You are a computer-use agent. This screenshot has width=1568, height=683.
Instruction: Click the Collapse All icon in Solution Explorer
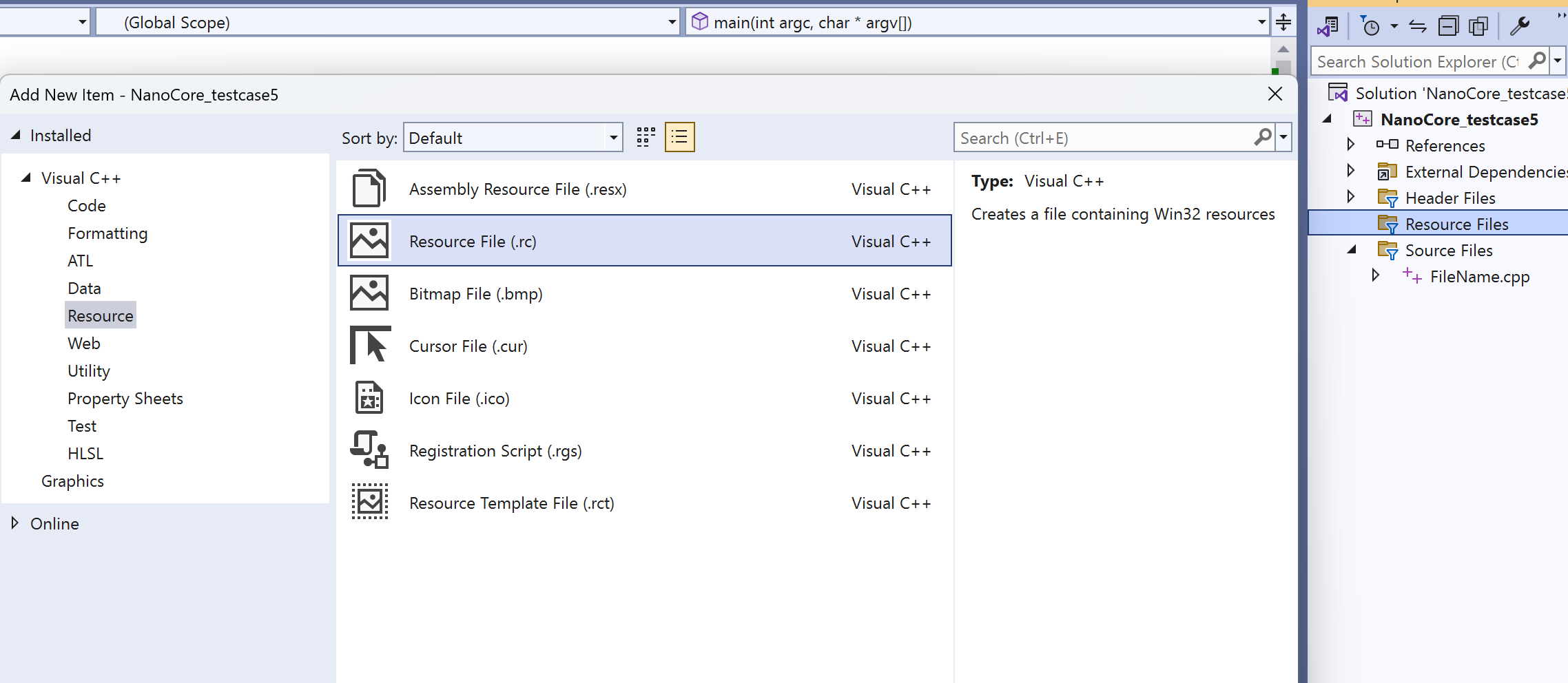point(1449,26)
